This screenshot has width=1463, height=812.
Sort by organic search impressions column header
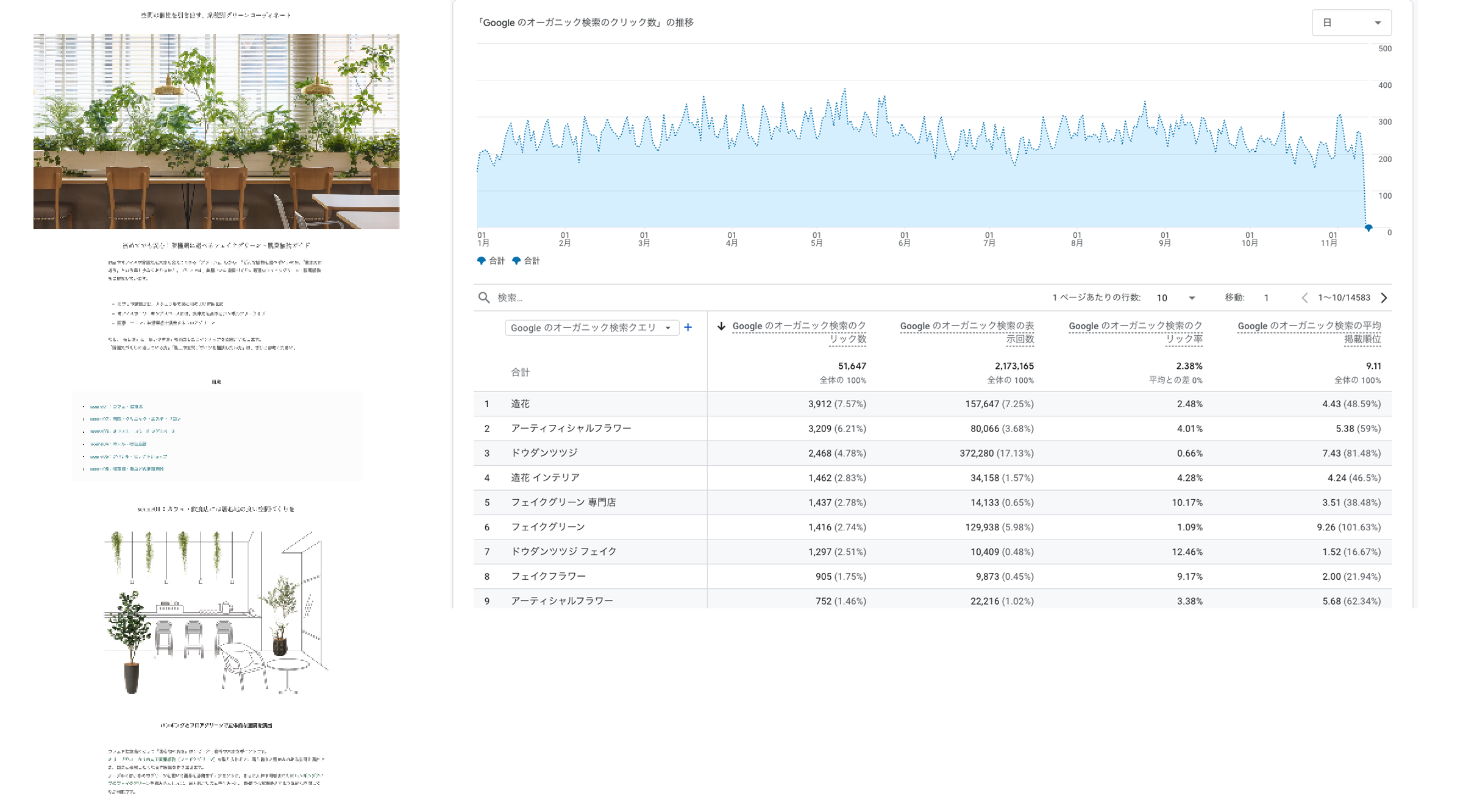[967, 332]
